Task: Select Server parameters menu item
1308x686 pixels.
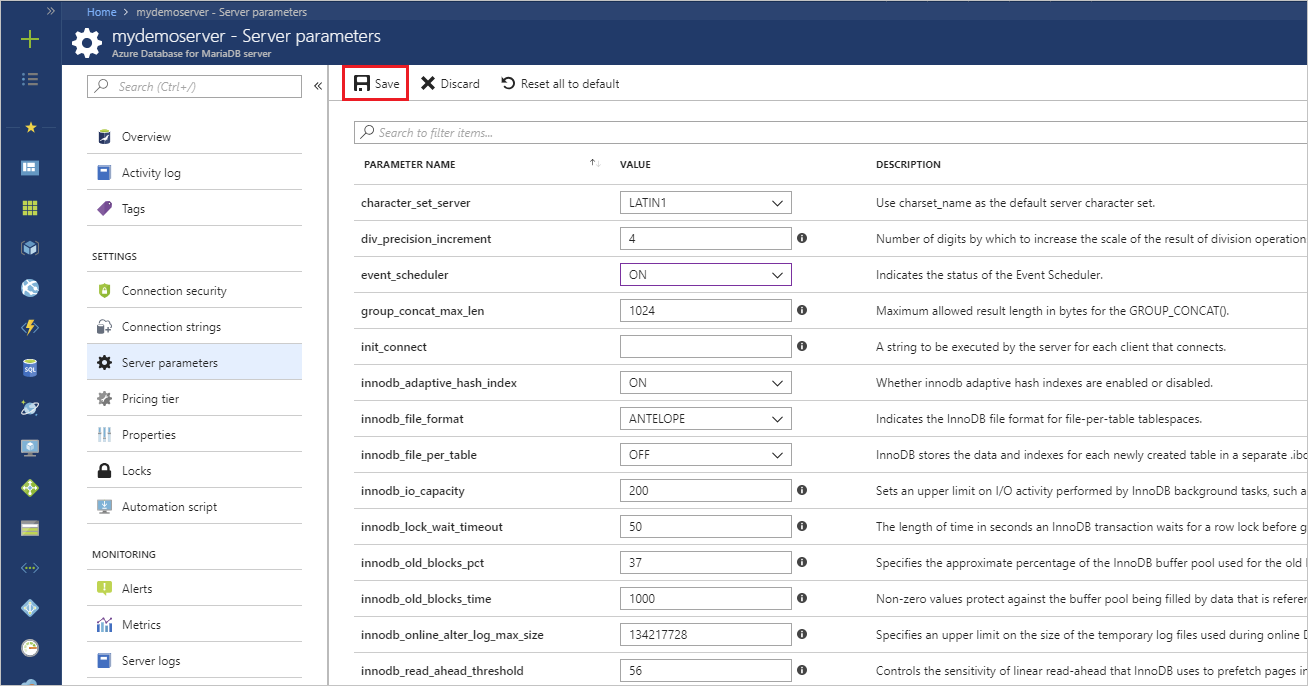Action: [x=194, y=363]
